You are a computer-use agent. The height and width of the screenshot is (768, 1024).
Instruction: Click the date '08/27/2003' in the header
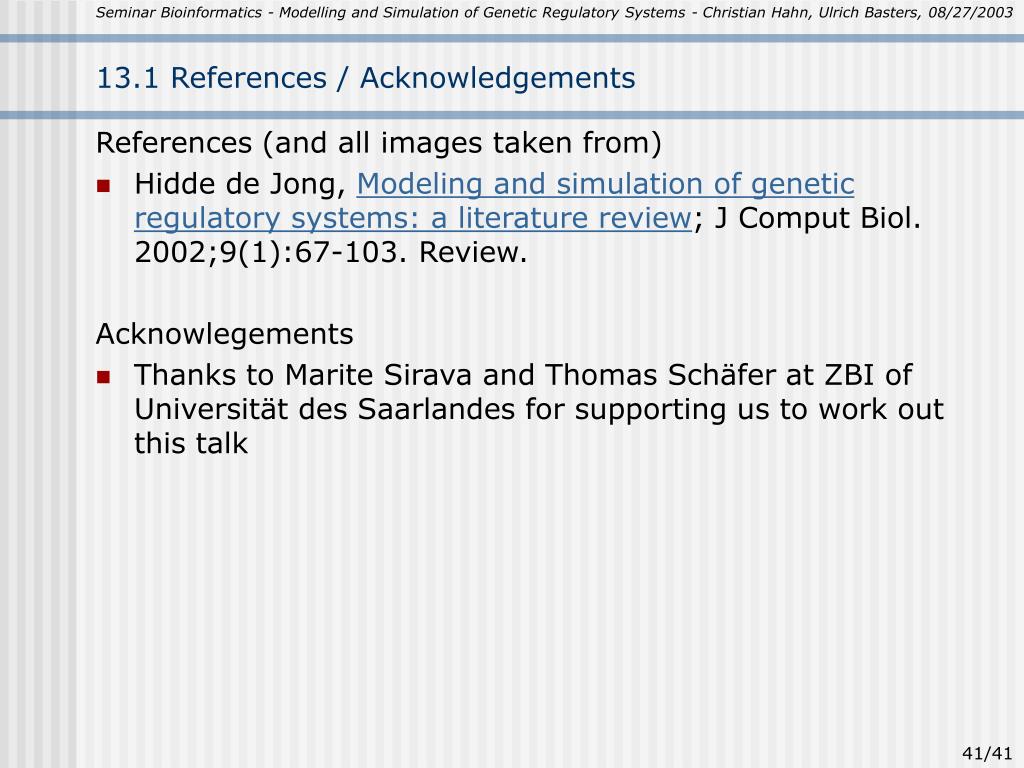(x=970, y=12)
